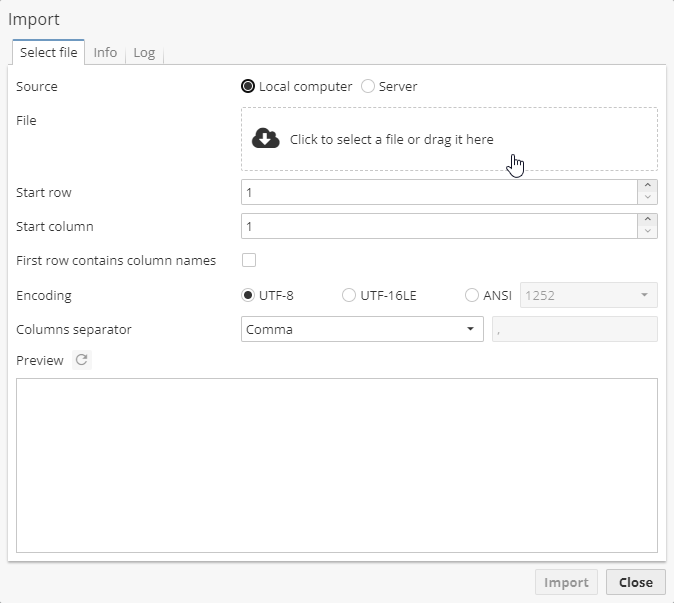674x603 pixels.
Task: Open the Select file tab
Action: (48, 53)
